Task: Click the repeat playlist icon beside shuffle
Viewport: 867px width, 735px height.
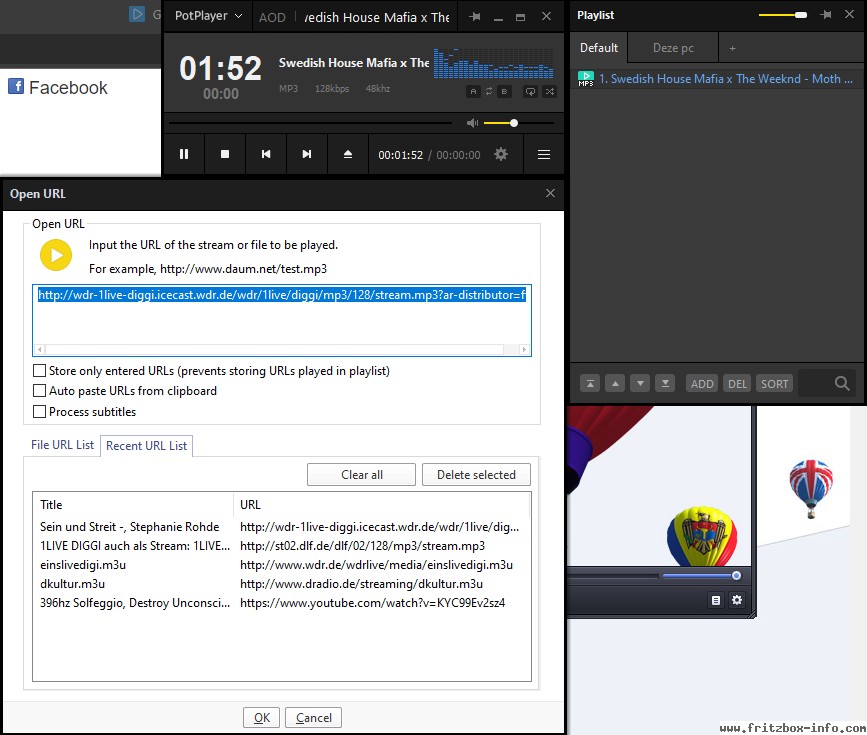Action: click(x=530, y=92)
